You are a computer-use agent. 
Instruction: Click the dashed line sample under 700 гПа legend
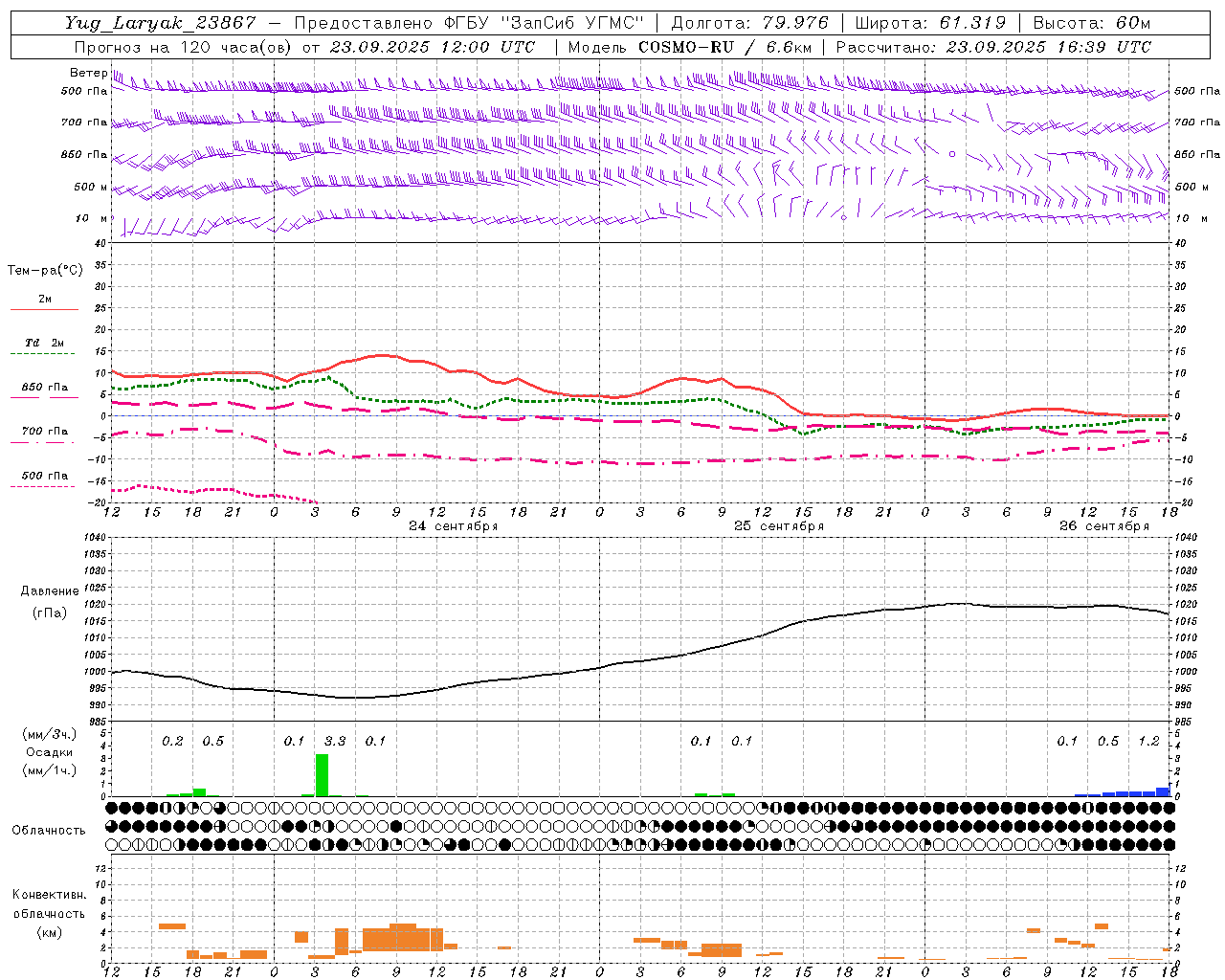click(x=42, y=443)
